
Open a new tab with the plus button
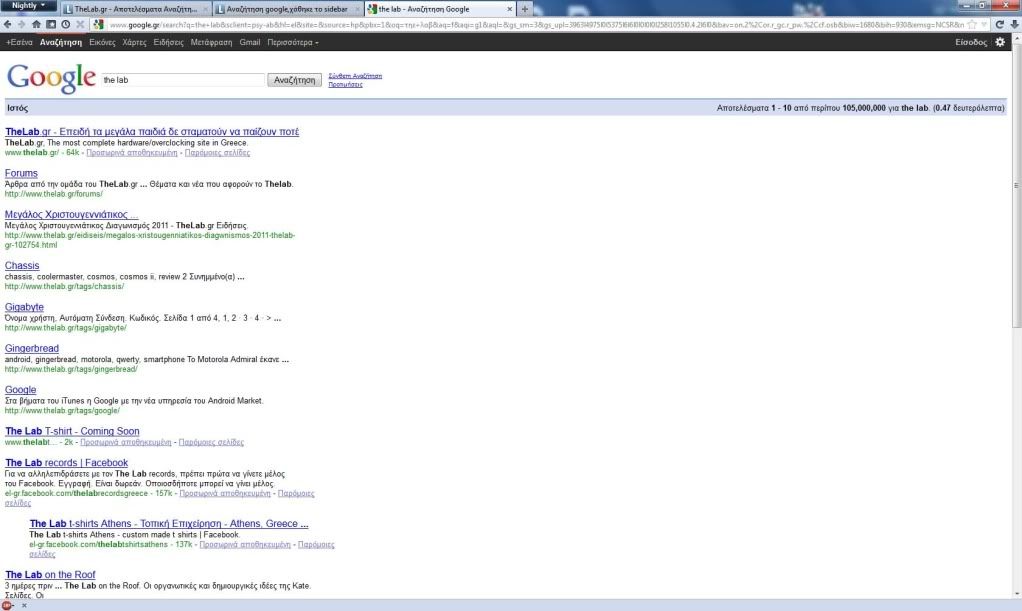coord(526,8)
